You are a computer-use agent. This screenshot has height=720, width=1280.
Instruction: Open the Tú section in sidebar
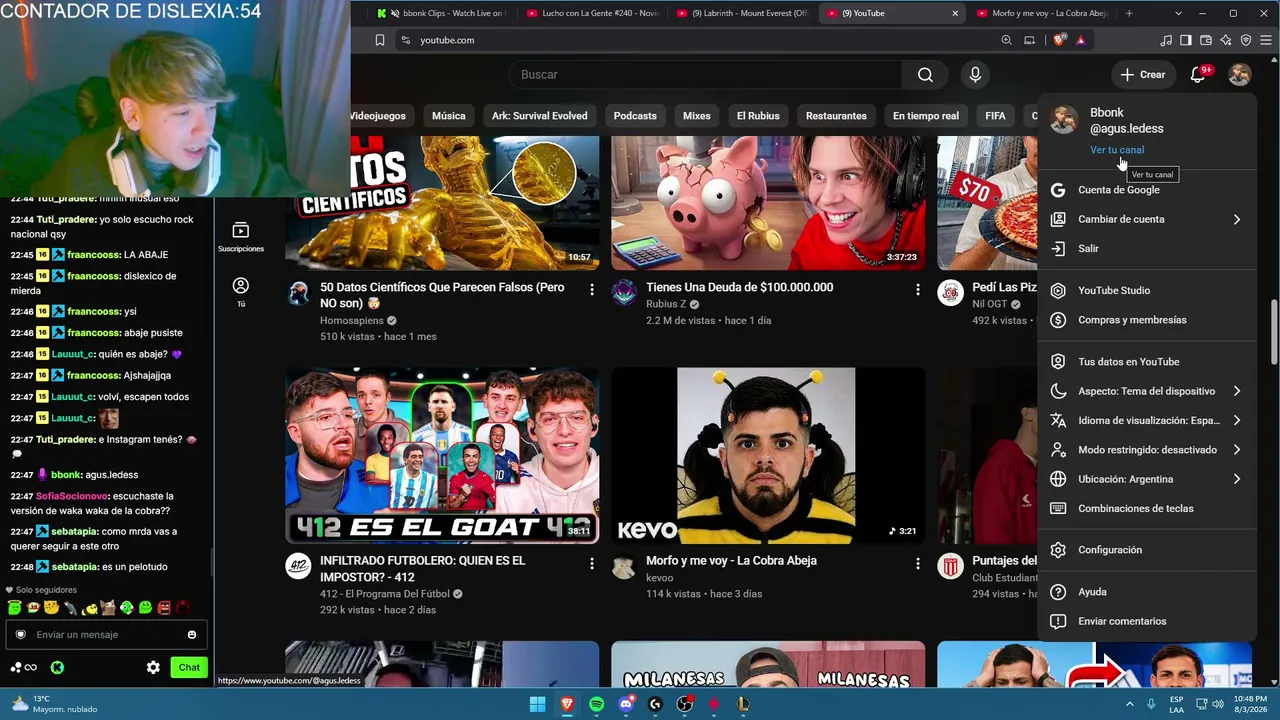[241, 292]
